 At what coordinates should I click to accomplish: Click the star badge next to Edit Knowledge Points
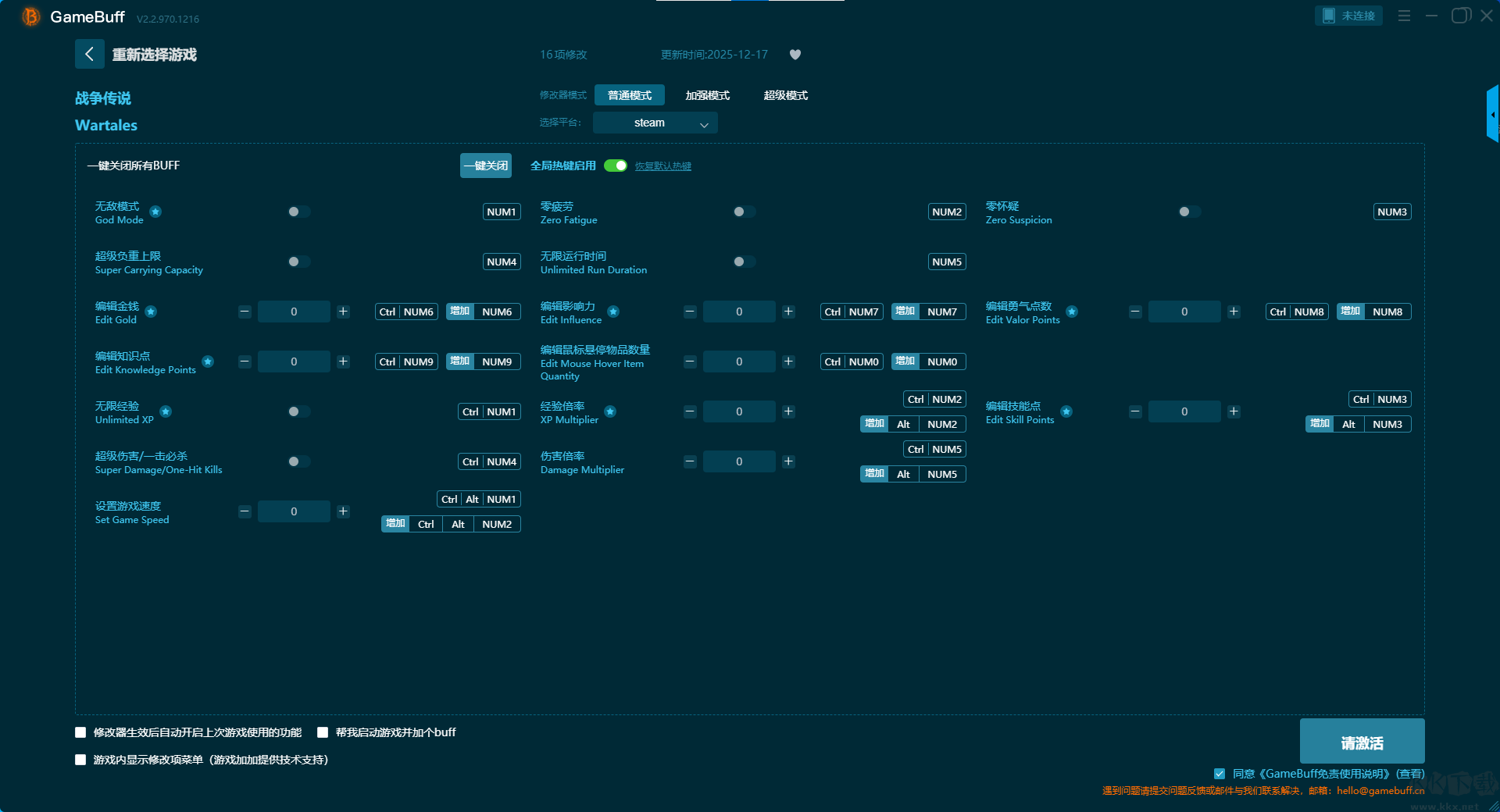(208, 361)
